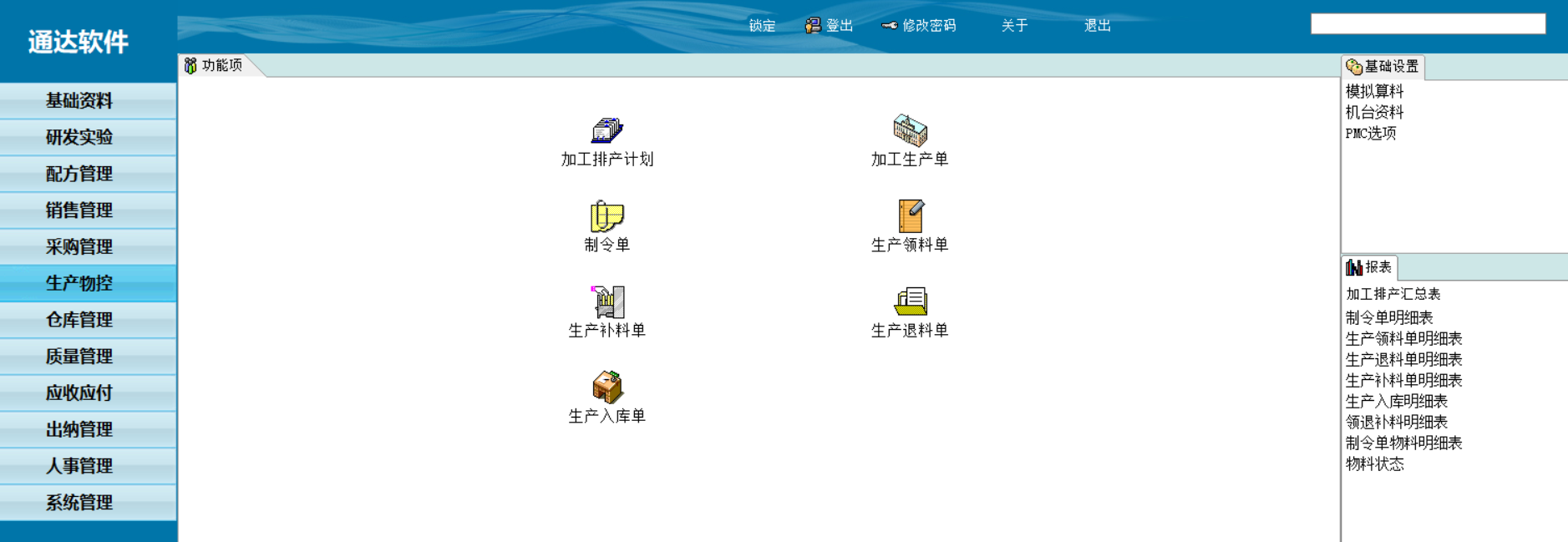The width and height of the screenshot is (1568, 542).
Task: Open the 生产领料单 icon
Action: coord(910,216)
